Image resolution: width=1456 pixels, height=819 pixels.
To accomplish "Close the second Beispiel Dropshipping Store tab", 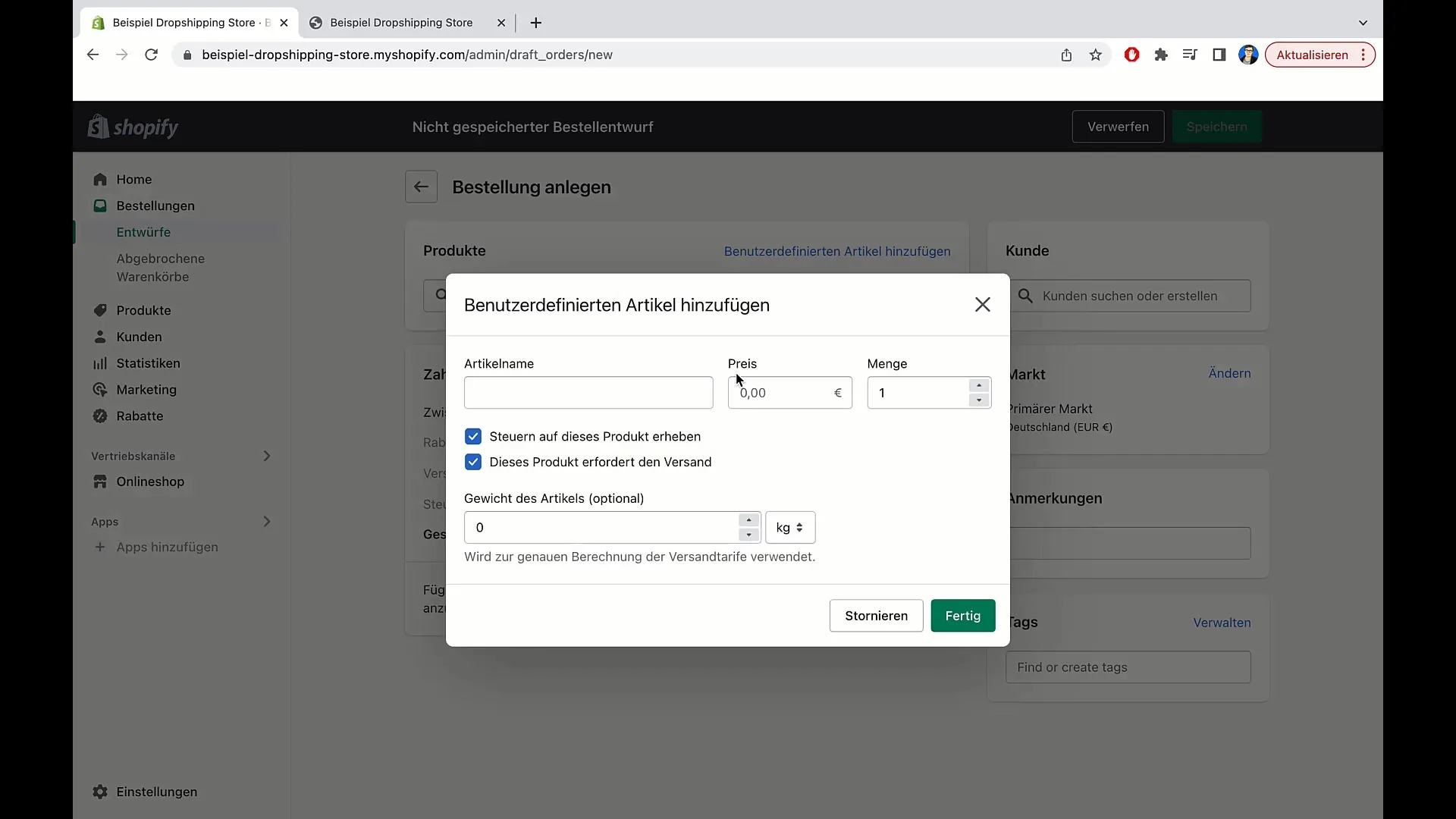I will (501, 23).
